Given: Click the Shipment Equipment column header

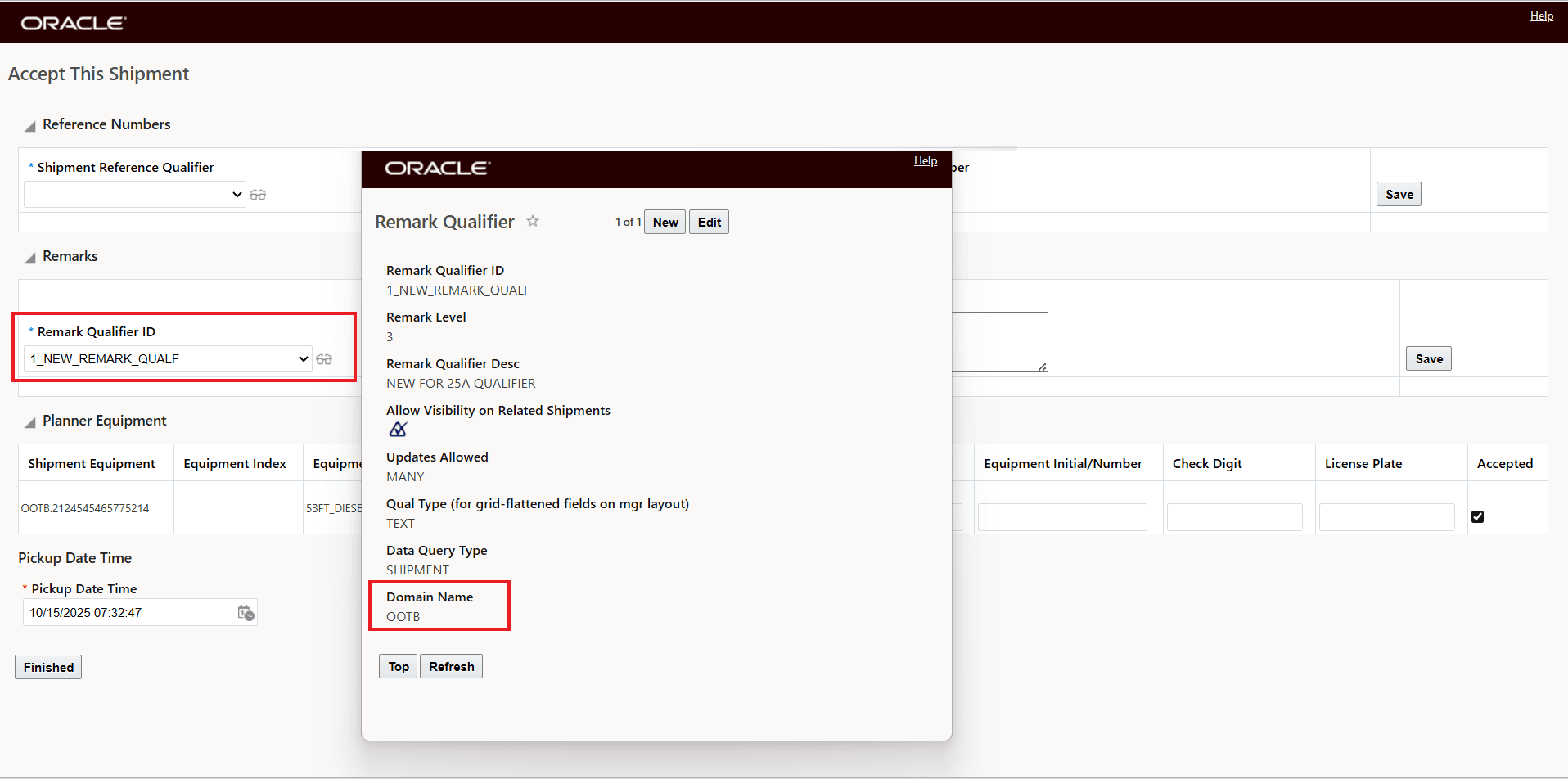Looking at the screenshot, I should tap(92, 463).
